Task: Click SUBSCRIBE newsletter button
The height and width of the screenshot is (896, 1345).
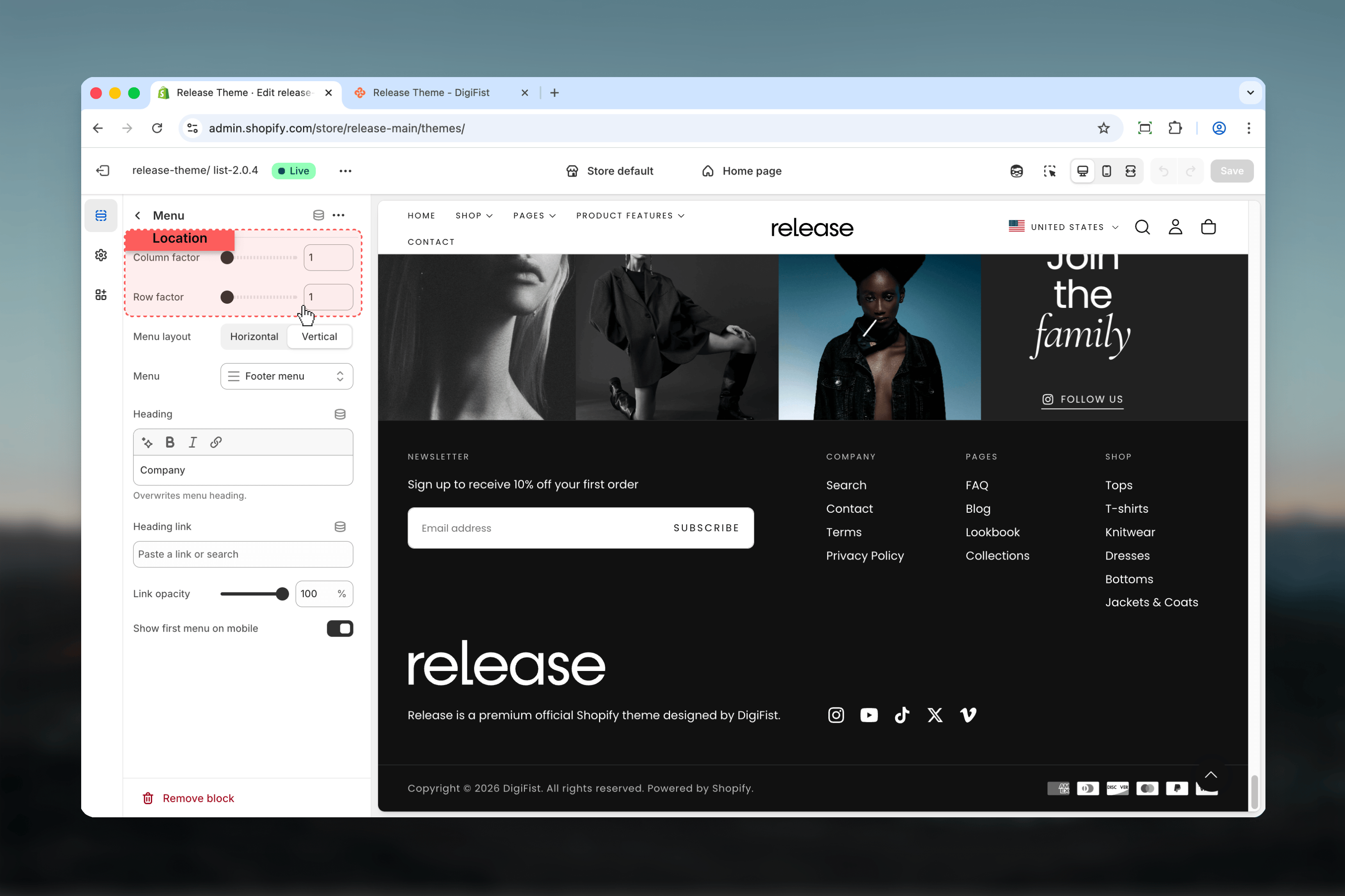Action: pos(707,528)
